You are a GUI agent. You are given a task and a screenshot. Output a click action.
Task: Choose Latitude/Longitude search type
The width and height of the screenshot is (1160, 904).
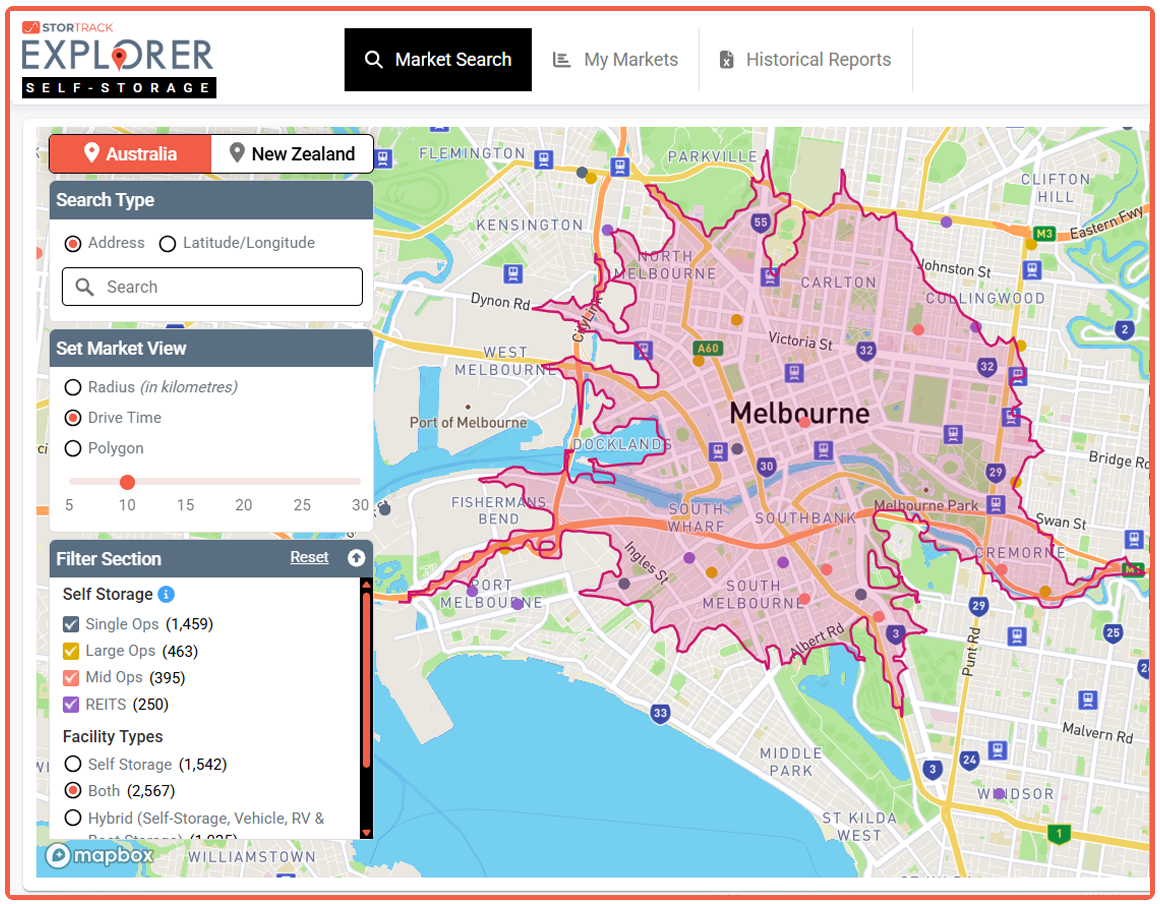(168, 243)
